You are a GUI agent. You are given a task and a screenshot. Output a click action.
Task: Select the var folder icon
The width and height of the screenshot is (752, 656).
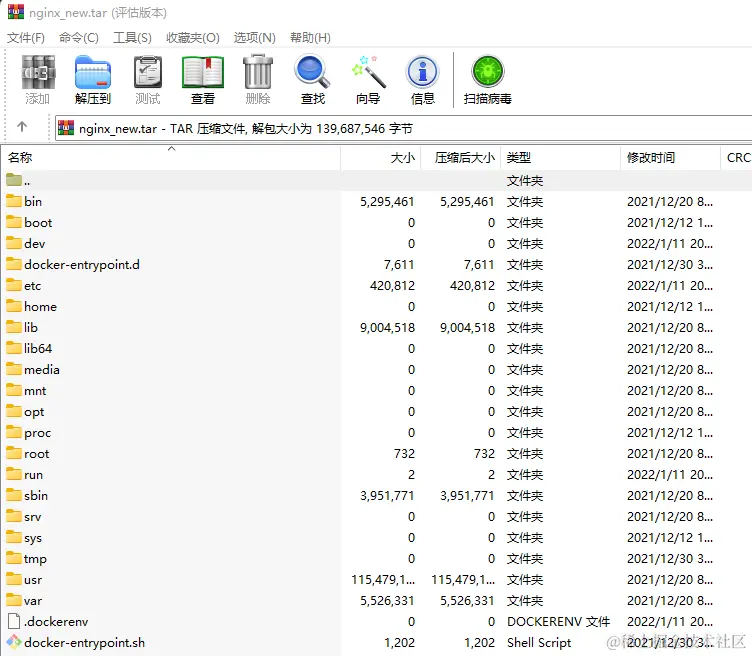[14, 600]
